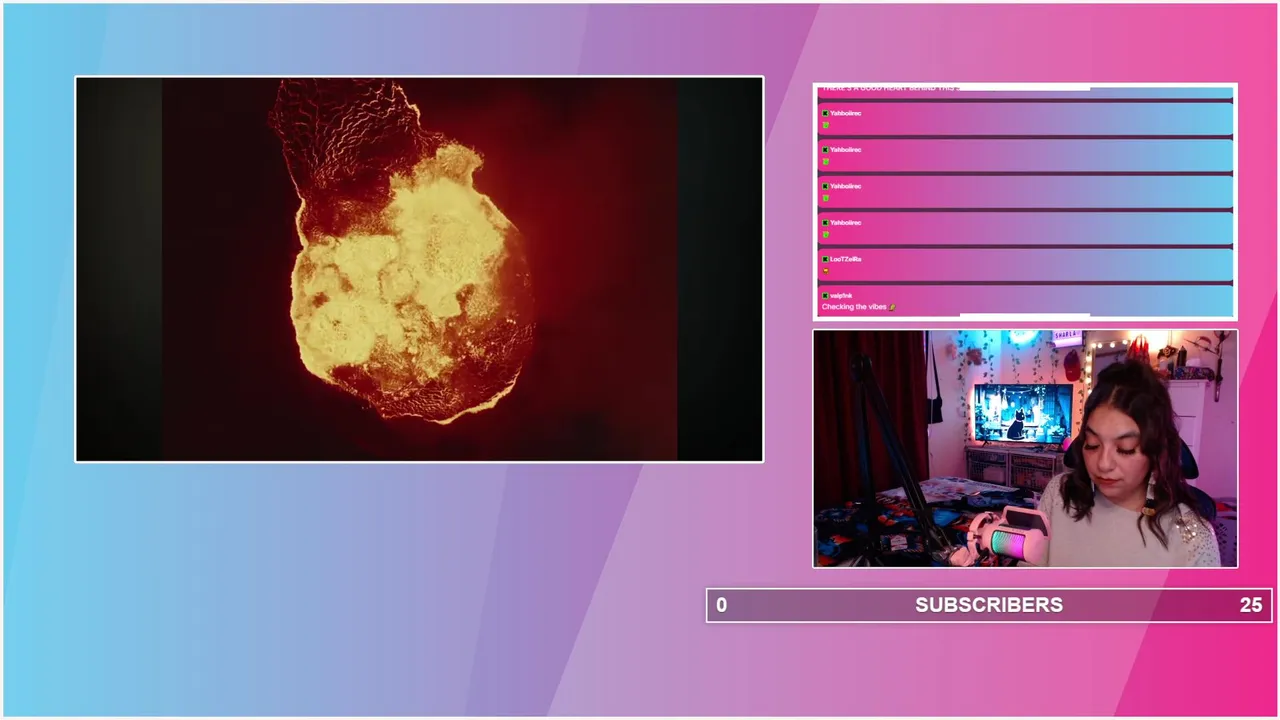Click the lava video playing in the media frame
Image resolution: width=1280 pixels, height=720 pixels.
pyautogui.click(x=419, y=269)
